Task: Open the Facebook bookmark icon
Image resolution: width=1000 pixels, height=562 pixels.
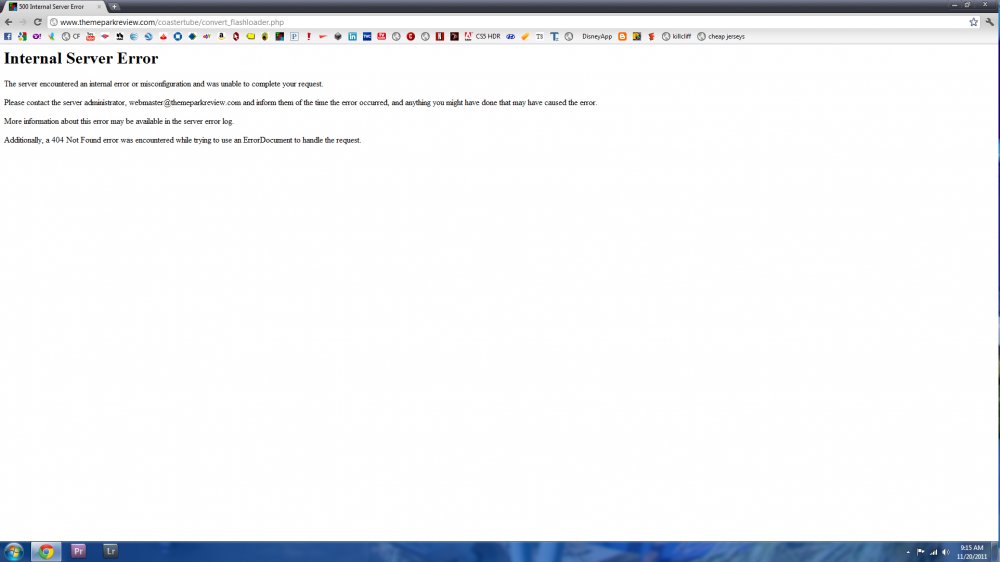Action: 8,37
